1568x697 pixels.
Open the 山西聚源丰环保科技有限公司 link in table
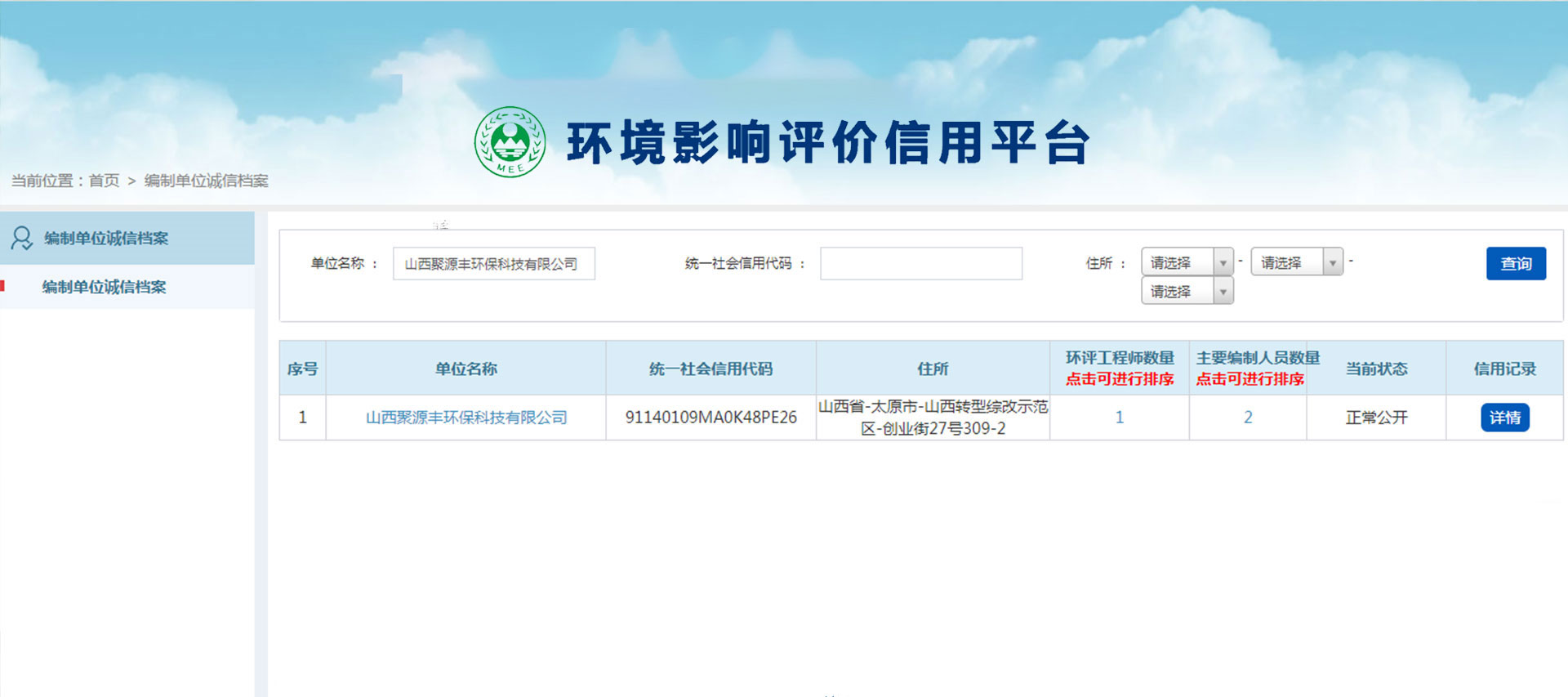(x=466, y=418)
